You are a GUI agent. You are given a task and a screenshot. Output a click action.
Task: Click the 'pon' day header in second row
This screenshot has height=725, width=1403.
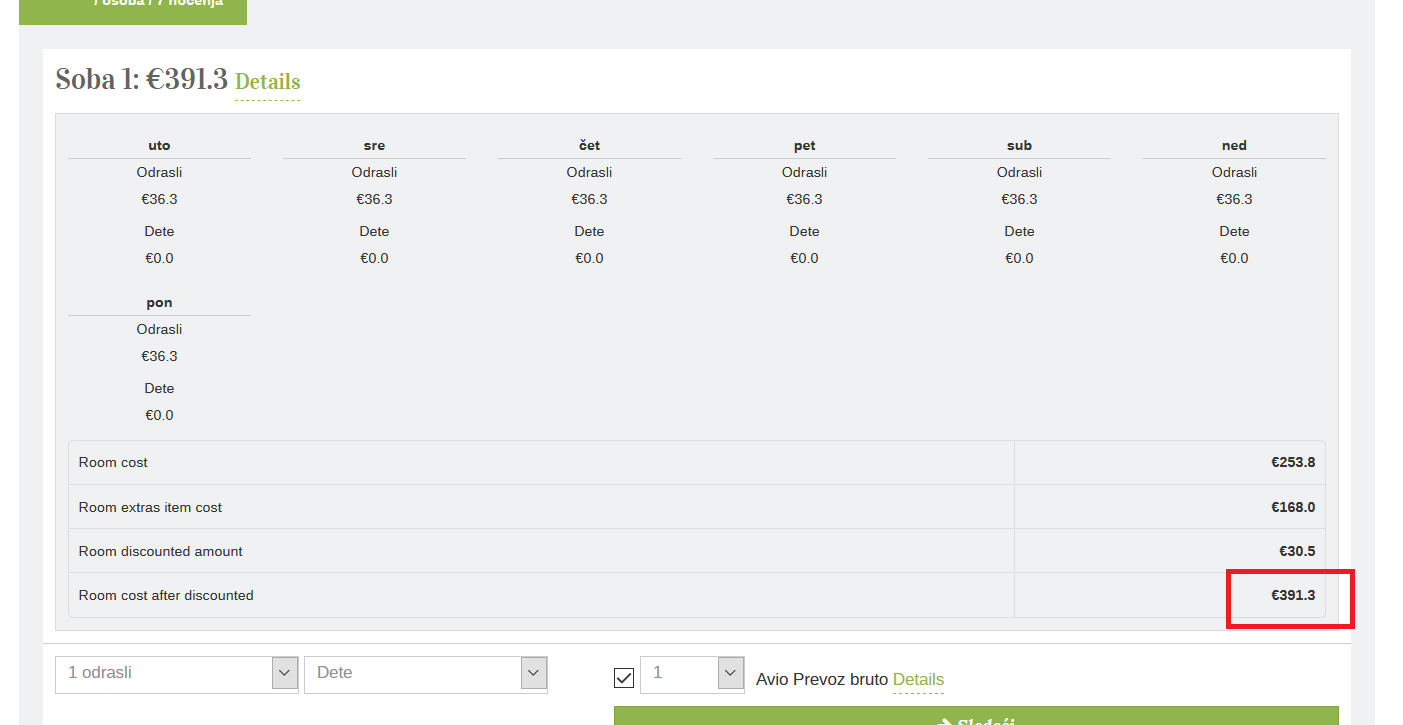point(159,303)
